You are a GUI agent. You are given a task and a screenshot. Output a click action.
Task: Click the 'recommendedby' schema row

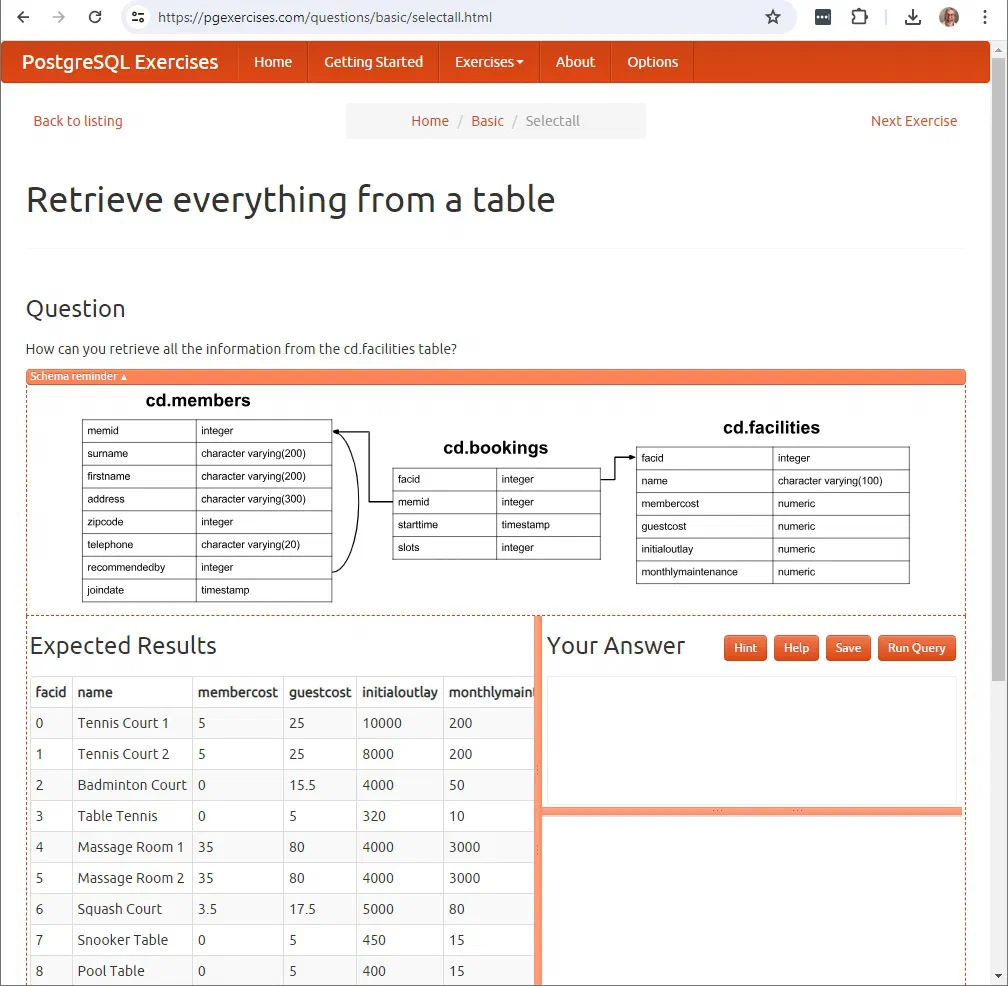[207, 568]
